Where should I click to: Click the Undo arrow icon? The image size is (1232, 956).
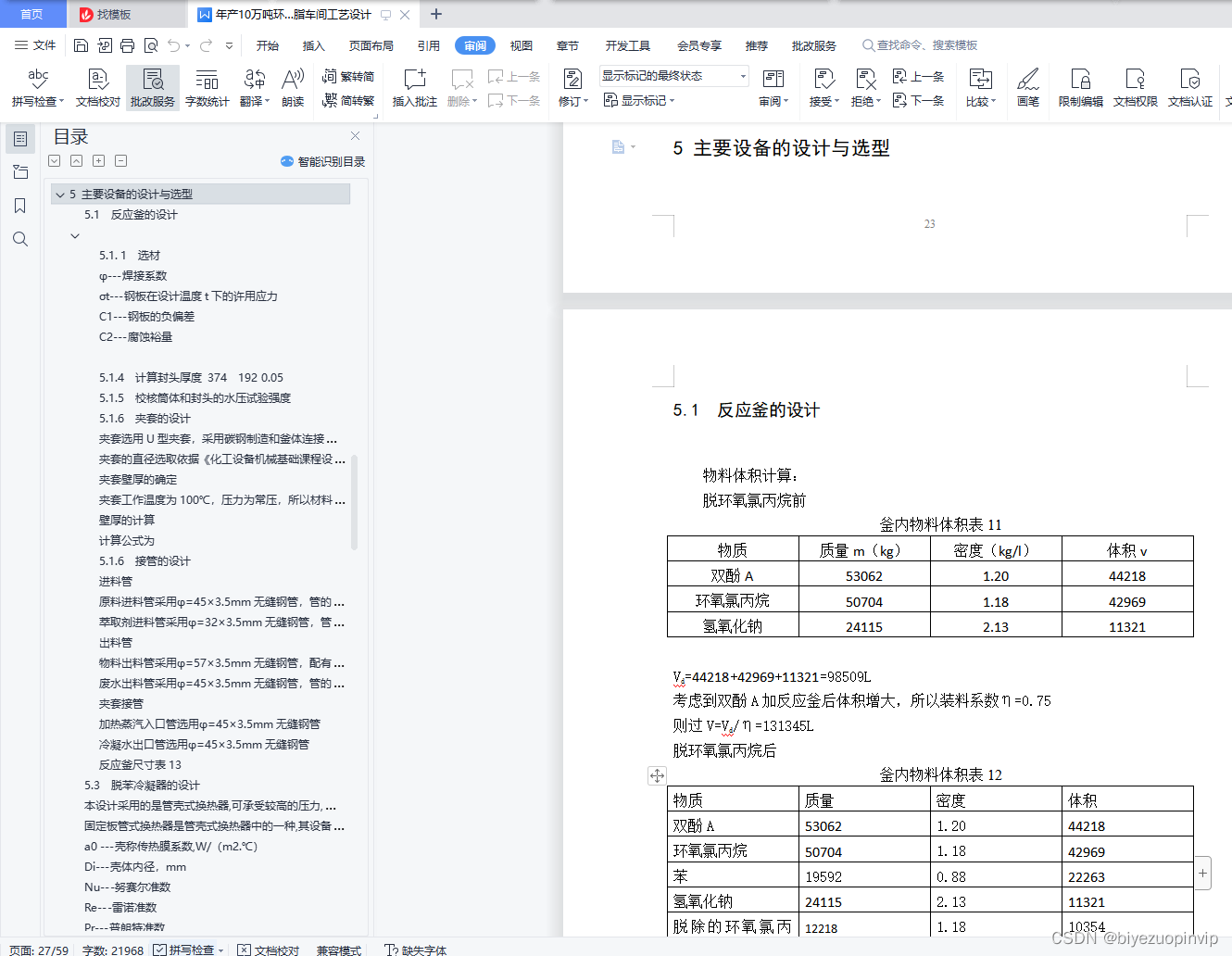174,45
